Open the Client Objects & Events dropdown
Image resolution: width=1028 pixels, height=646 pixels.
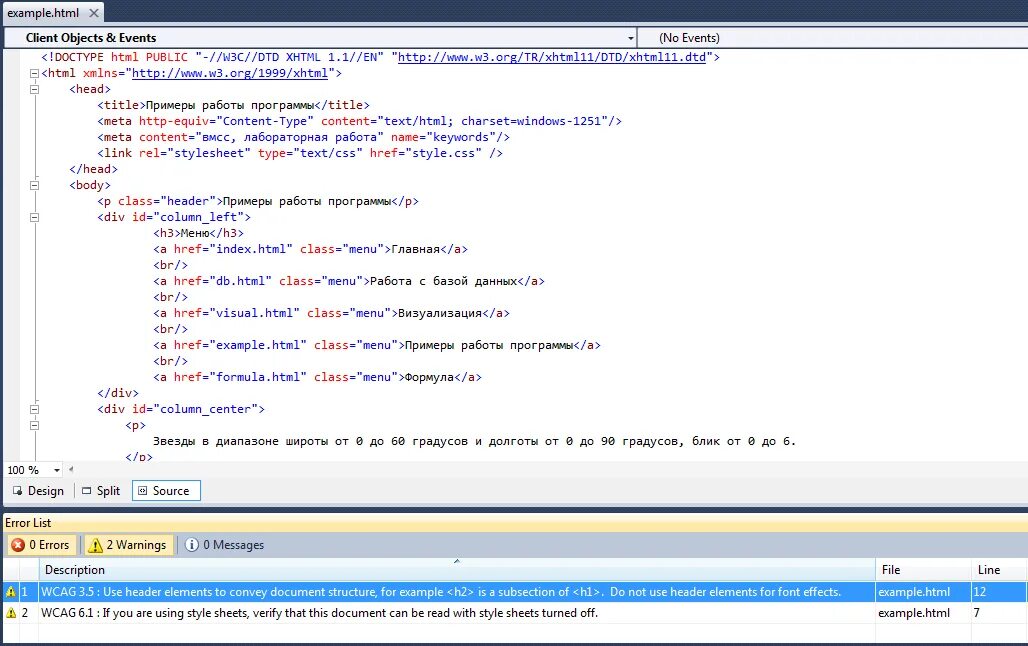(x=631, y=38)
